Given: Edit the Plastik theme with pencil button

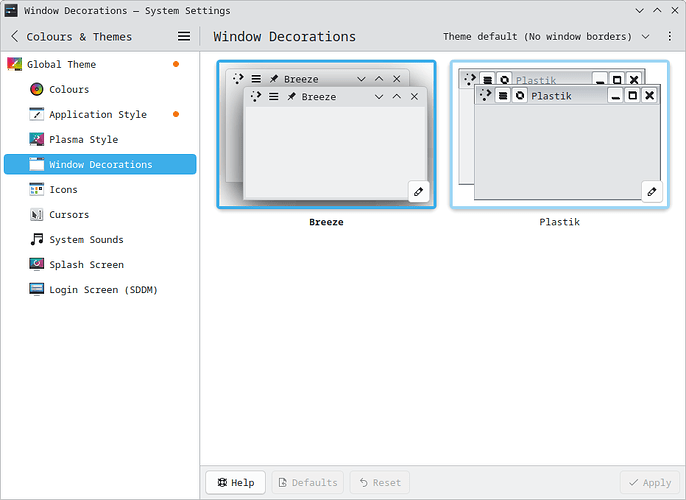Looking at the screenshot, I should [x=652, y=191].
